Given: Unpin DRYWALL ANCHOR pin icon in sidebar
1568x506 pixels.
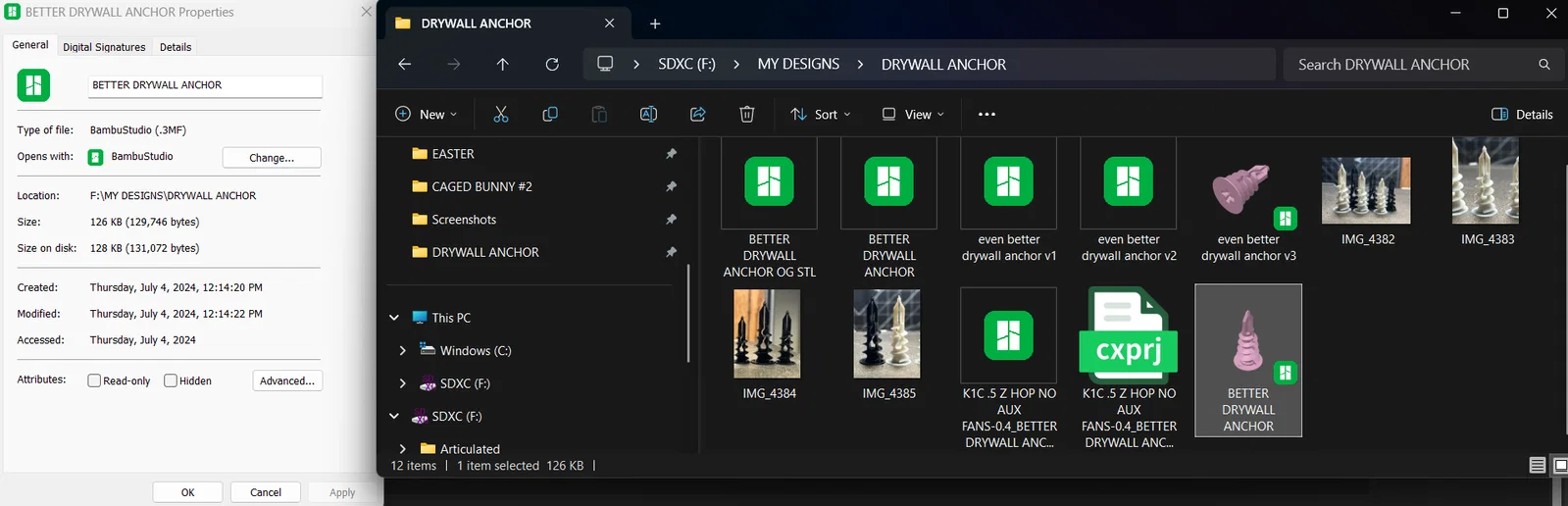Looking at the screenshot, I should (672, 252).
